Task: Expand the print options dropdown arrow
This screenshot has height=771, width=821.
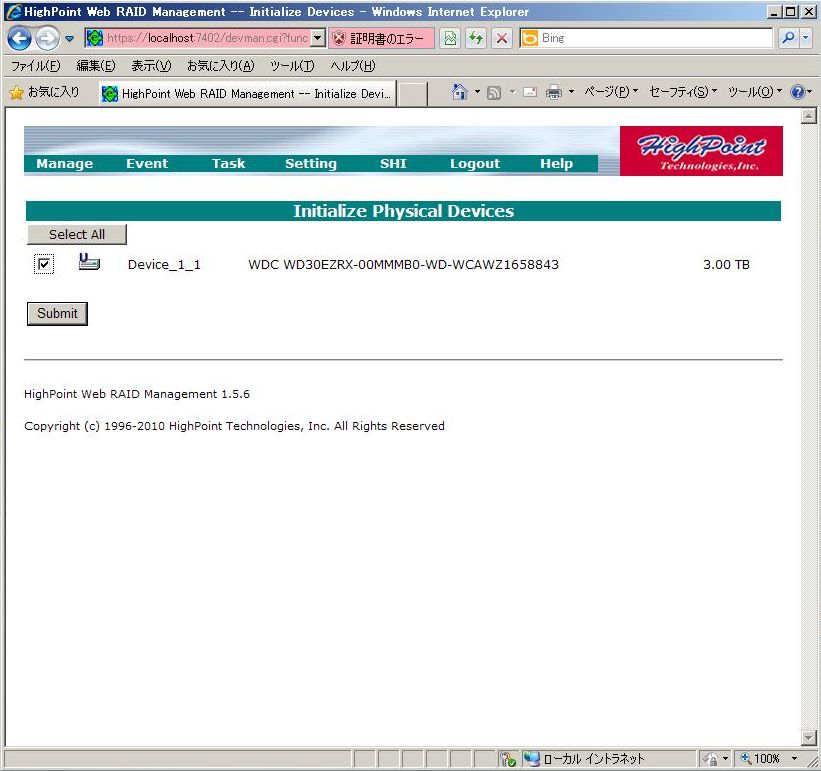Action: [x=571, y=92]
